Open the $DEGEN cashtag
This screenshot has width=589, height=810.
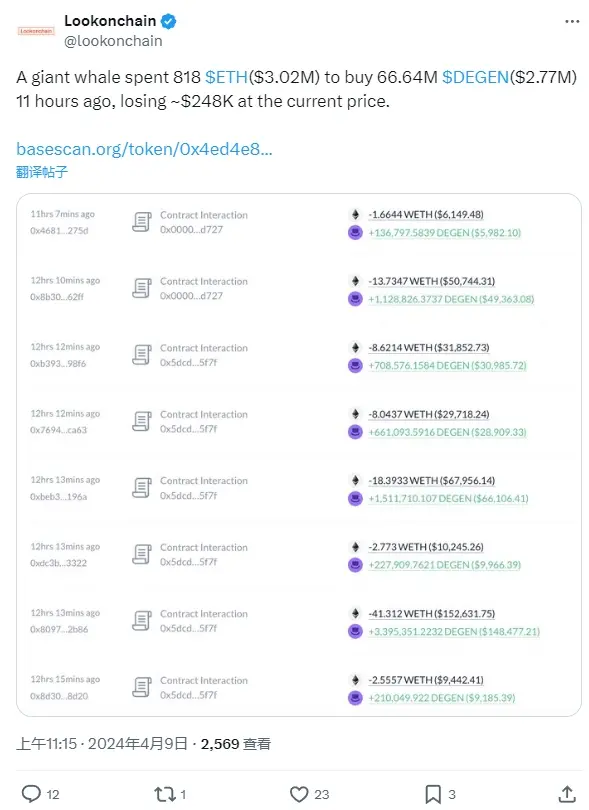pyautogui.click(x=475, y=77)
